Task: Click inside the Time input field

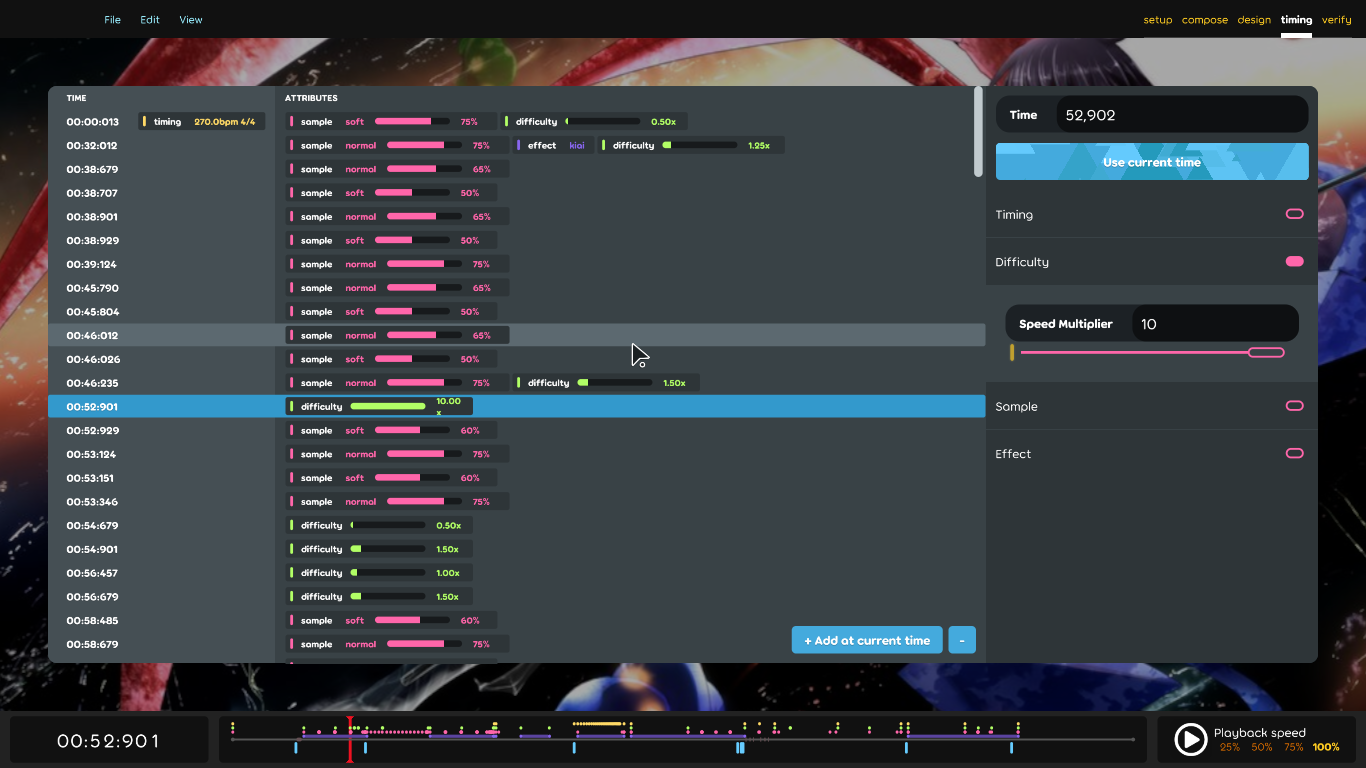Action: pyautogui.click(x=1182, y=114)
